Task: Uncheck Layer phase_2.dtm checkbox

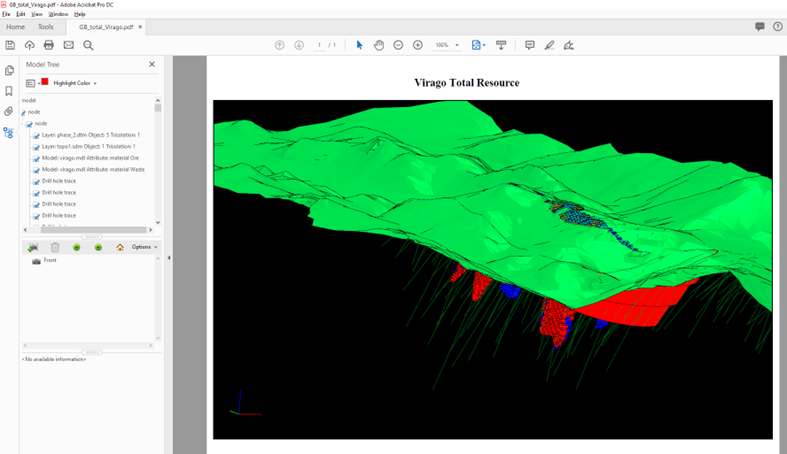Action: point(36,136)
